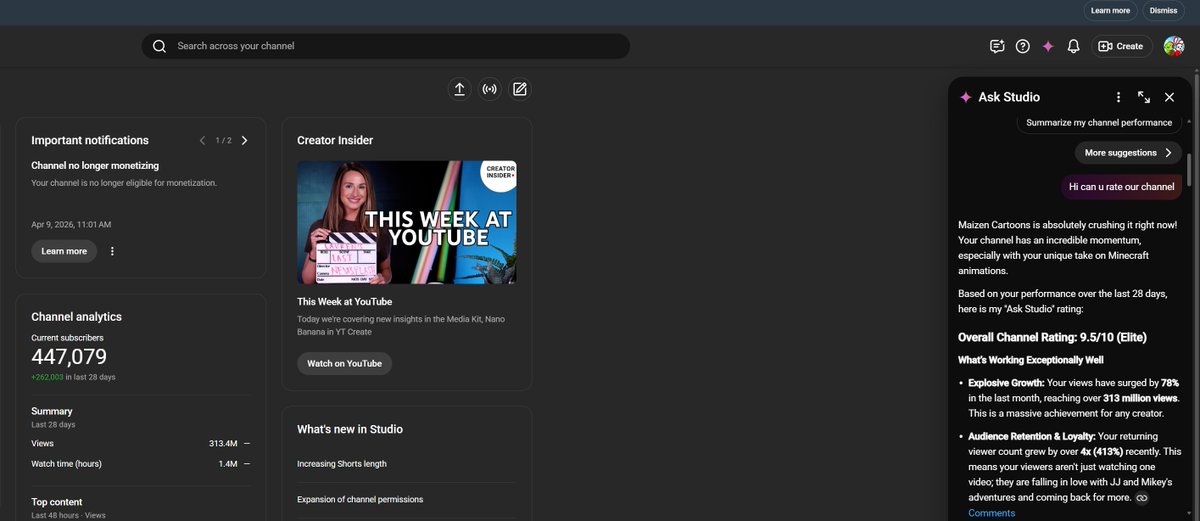Click the Ask Studio panel scrollbar
1200x521 pixels.
coord(1189,169)
